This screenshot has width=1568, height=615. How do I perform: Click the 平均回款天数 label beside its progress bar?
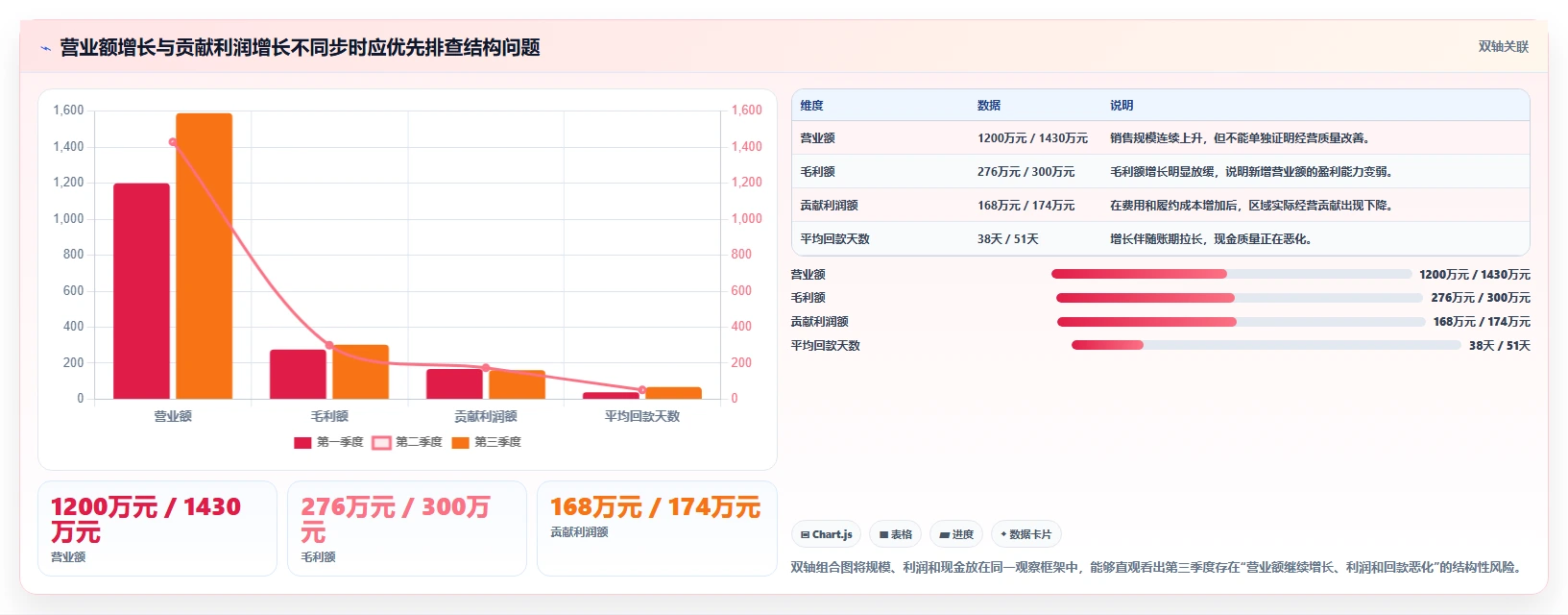click(826, 346)
